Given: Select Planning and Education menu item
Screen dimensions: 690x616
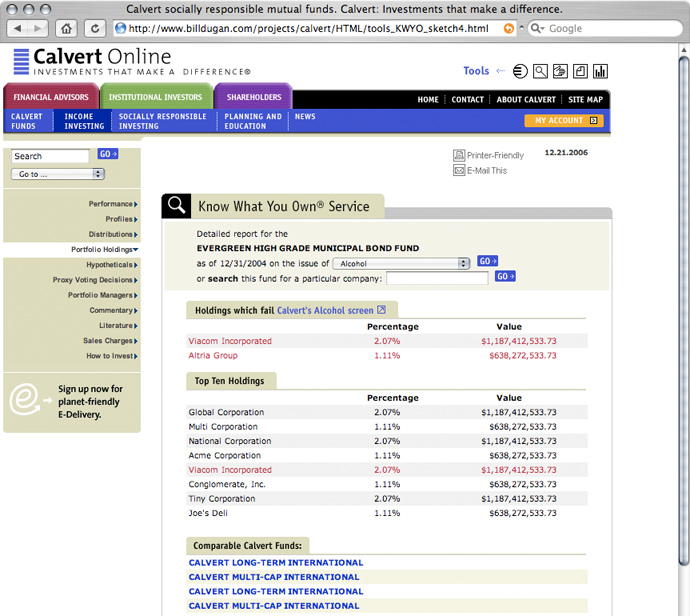Looking at the screenshot, I should tap(253, 121).
